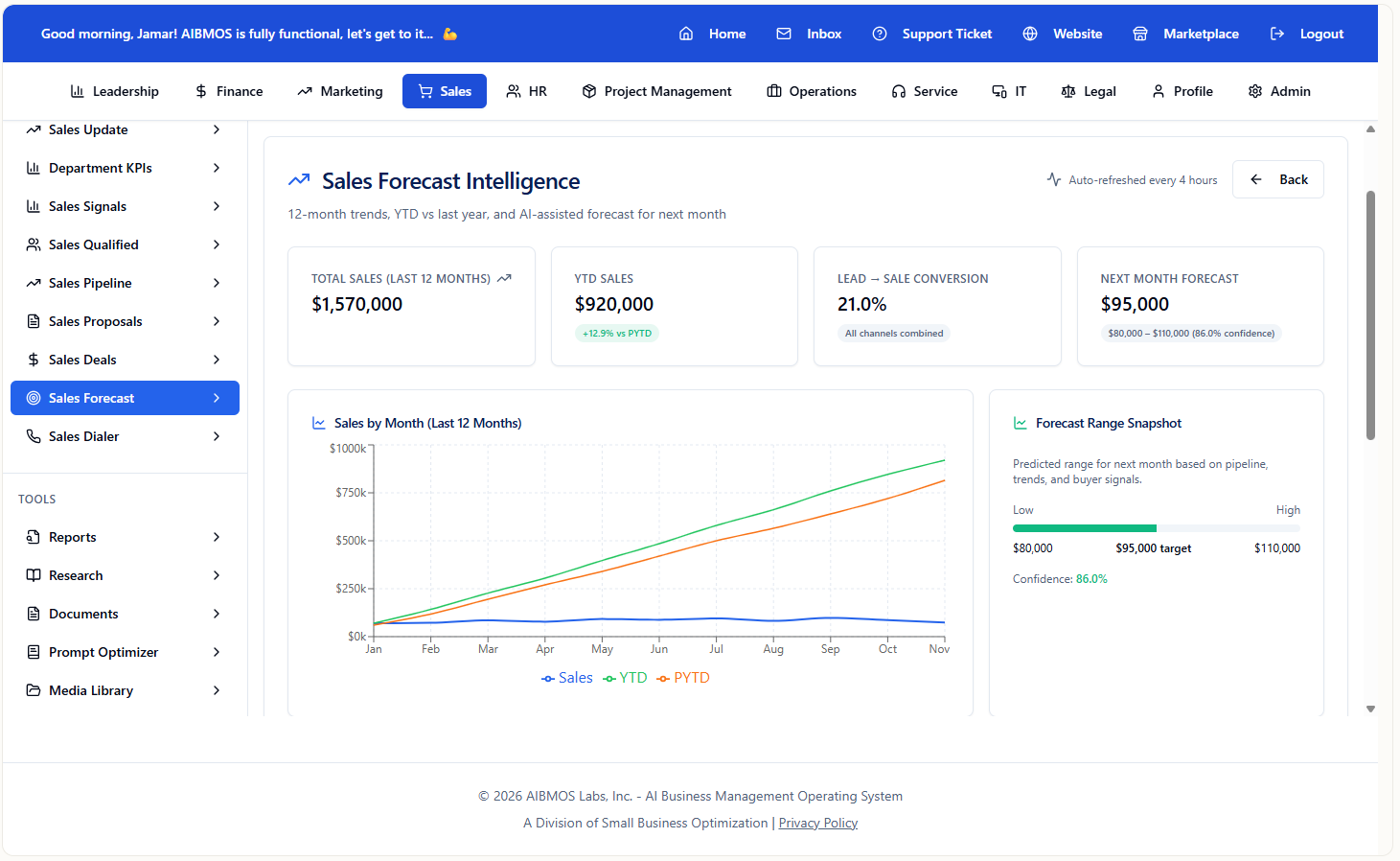This screenshot has height=861, width=1400.
Task: Open the Finance tab
Action: click(x=228, y=91)
